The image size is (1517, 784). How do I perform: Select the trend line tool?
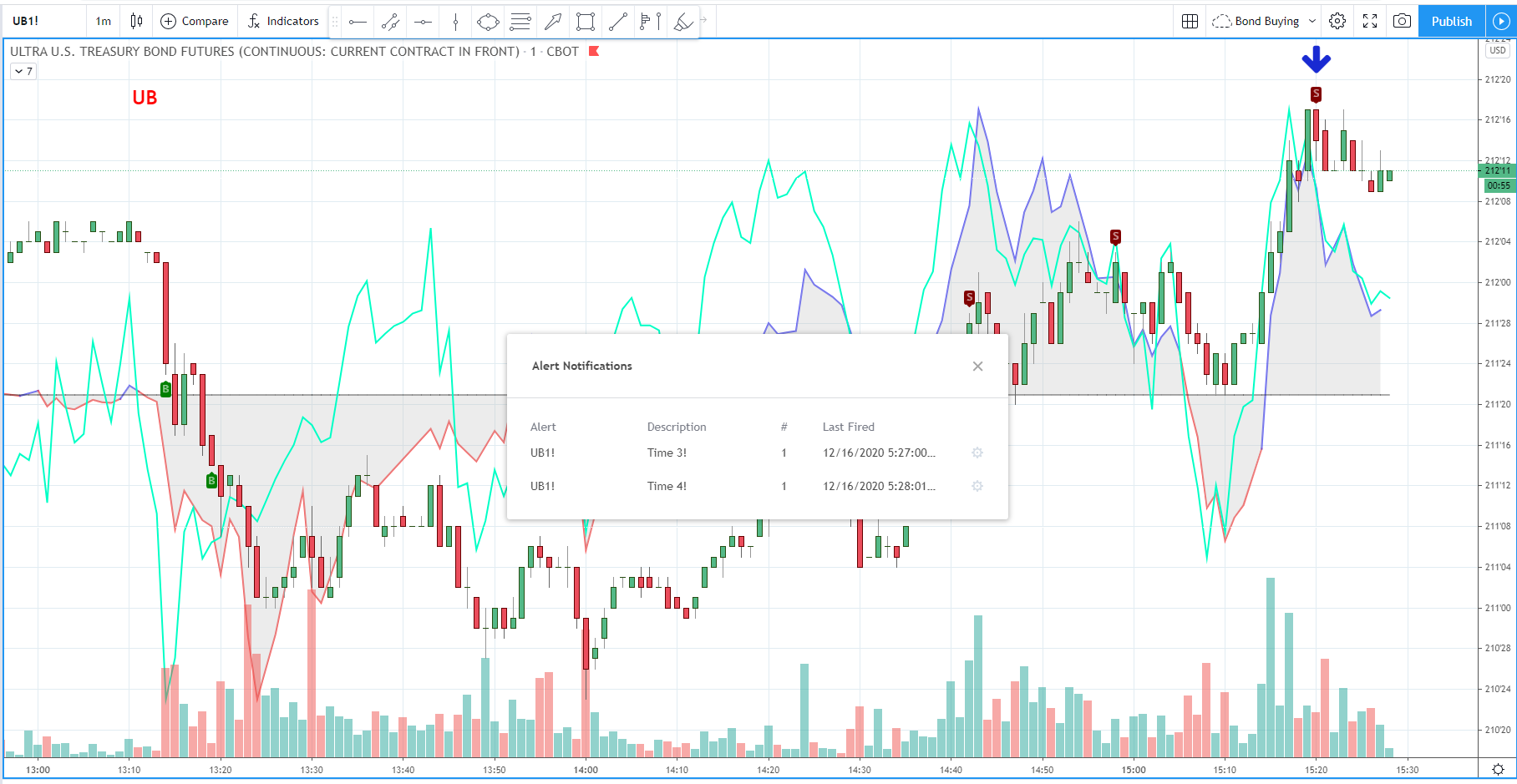pyautogui.click(x=618, y=22)
